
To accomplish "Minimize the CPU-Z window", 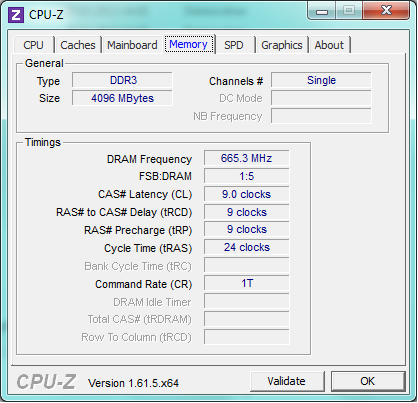I will click(x=322, y=11).
